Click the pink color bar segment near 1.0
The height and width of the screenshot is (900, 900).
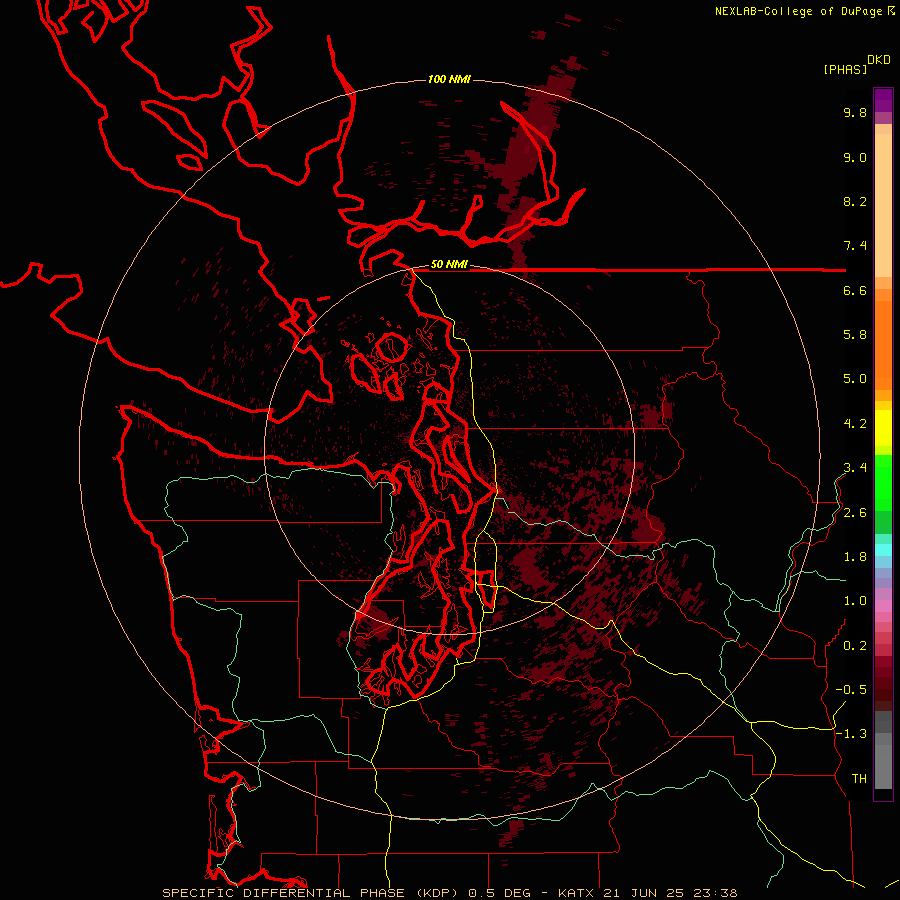click(x=883, y=606)
